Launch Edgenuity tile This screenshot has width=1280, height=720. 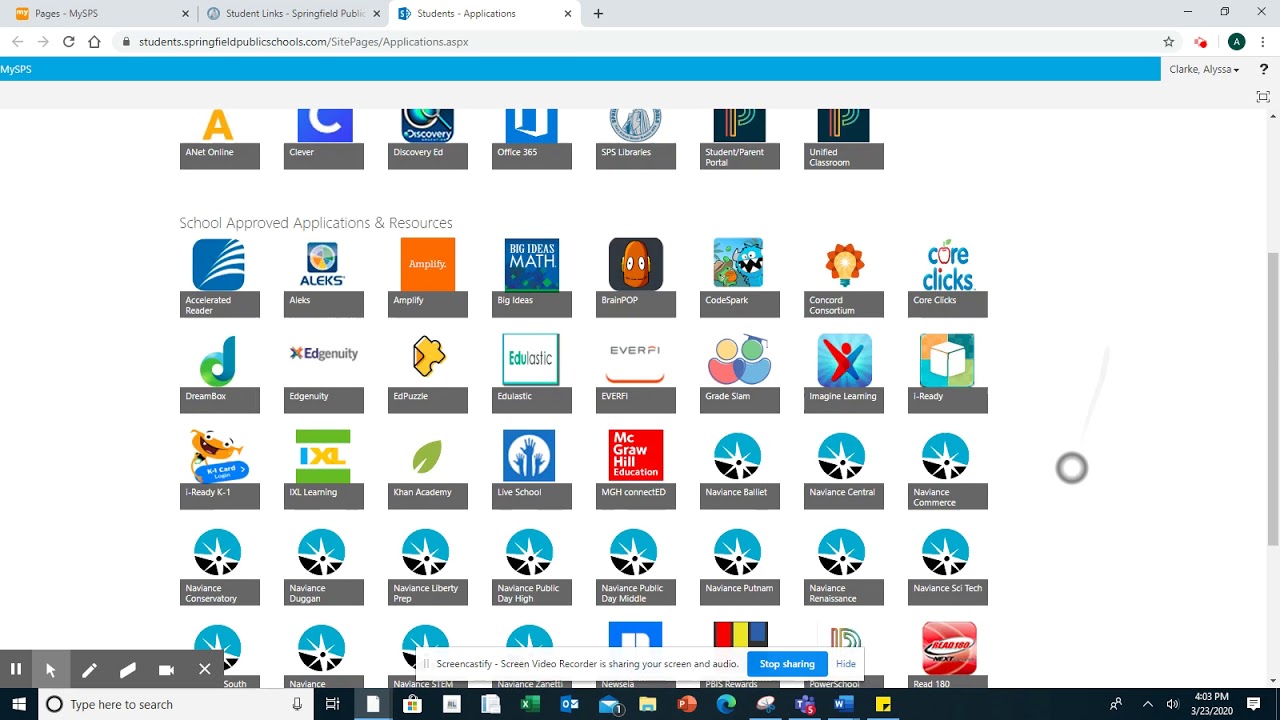tap(323, 374)
